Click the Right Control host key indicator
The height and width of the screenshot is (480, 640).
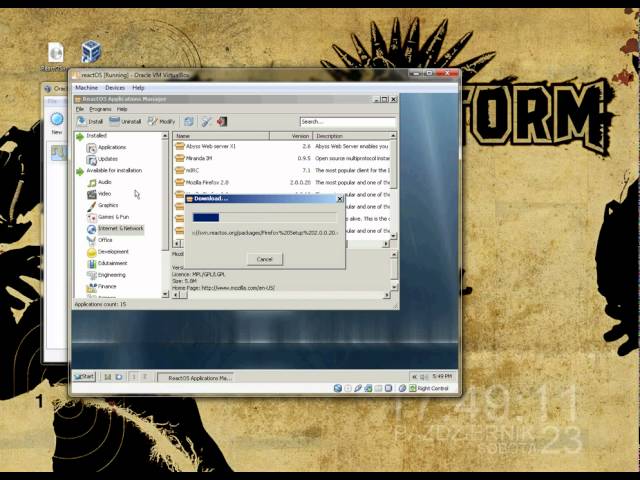coord(429,388)
